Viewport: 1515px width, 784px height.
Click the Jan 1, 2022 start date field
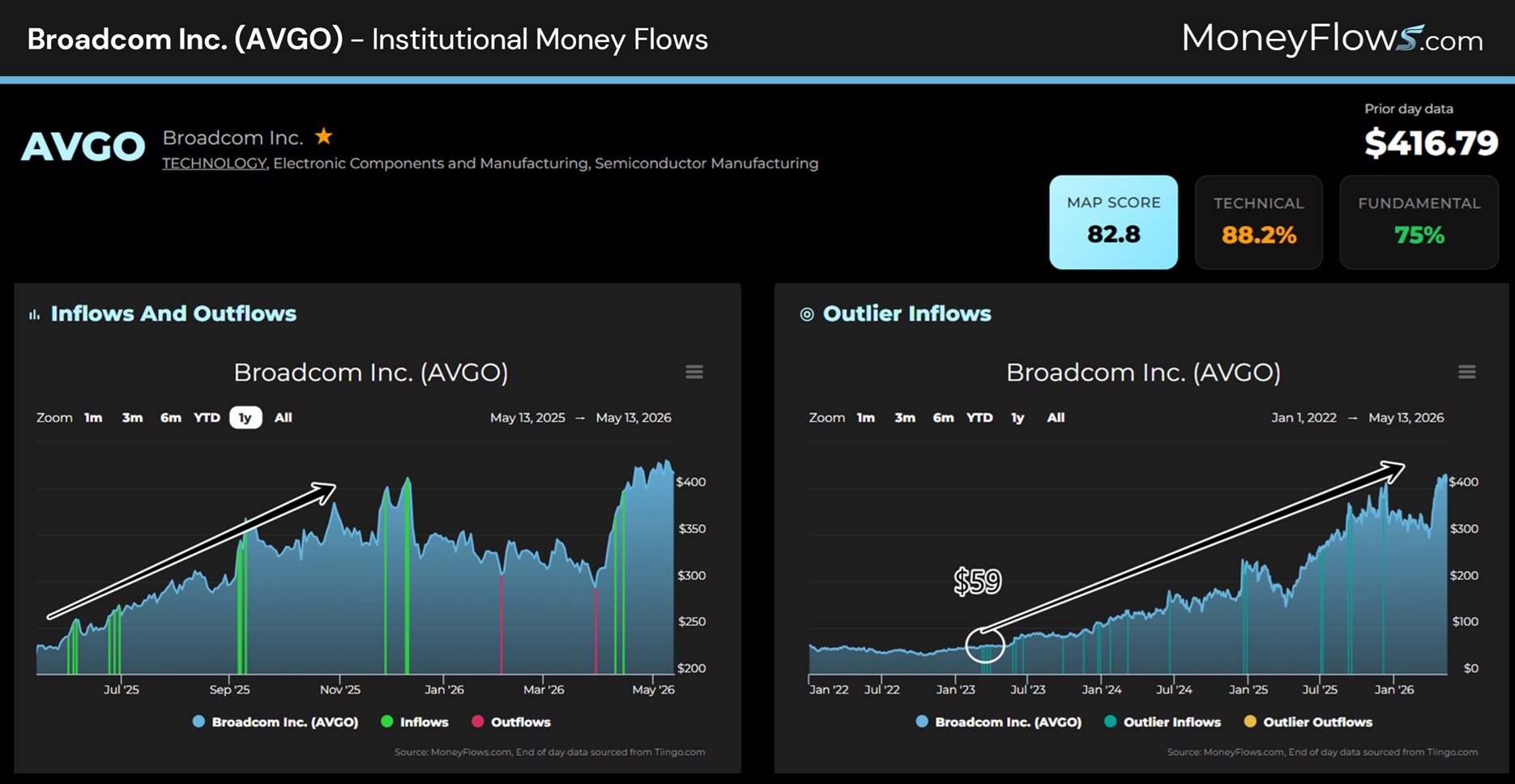click(1304, 418)
